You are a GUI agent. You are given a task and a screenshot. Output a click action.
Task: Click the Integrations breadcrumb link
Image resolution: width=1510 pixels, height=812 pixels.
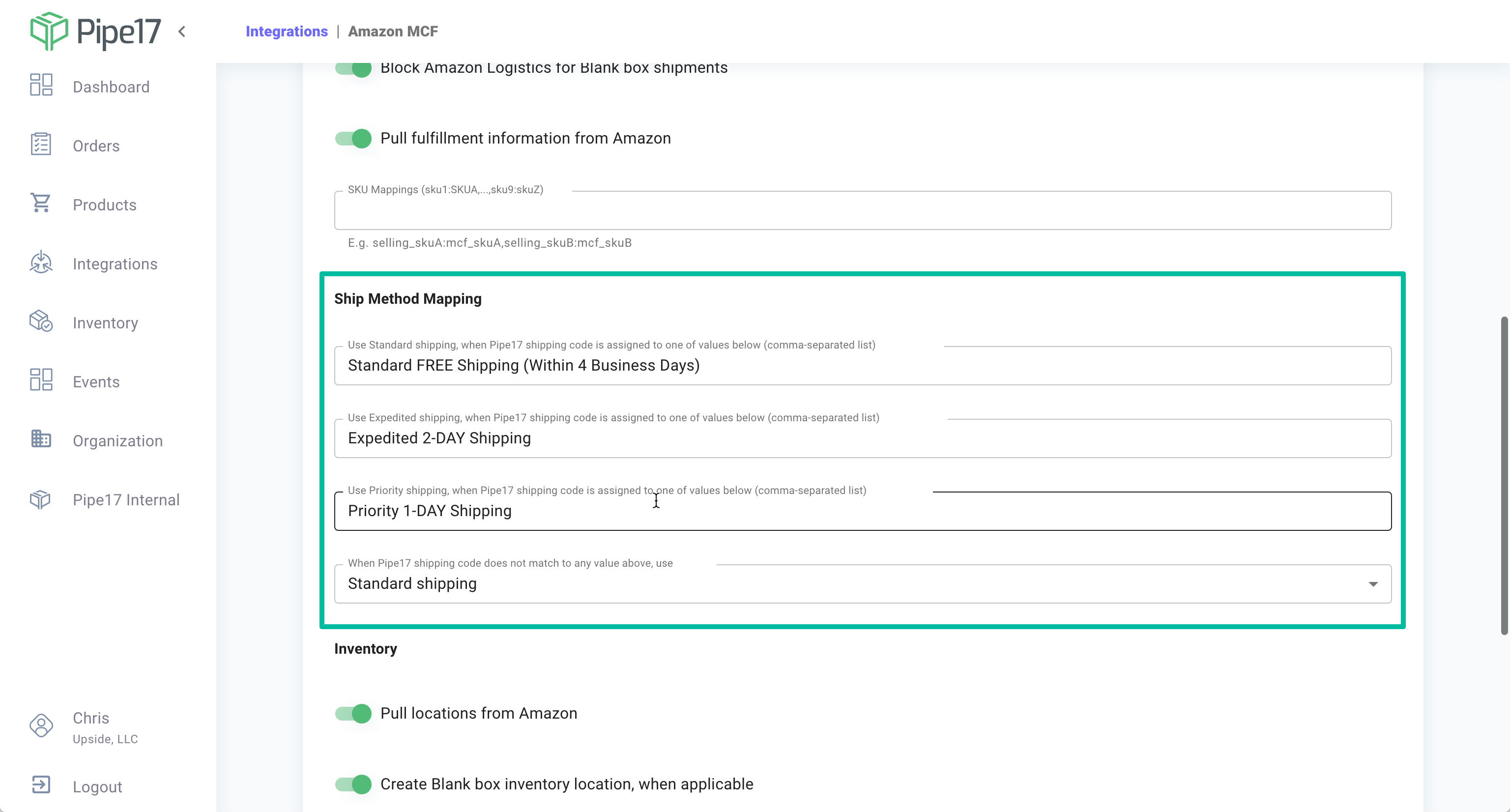pyautogui.click(x=287, y=31)
